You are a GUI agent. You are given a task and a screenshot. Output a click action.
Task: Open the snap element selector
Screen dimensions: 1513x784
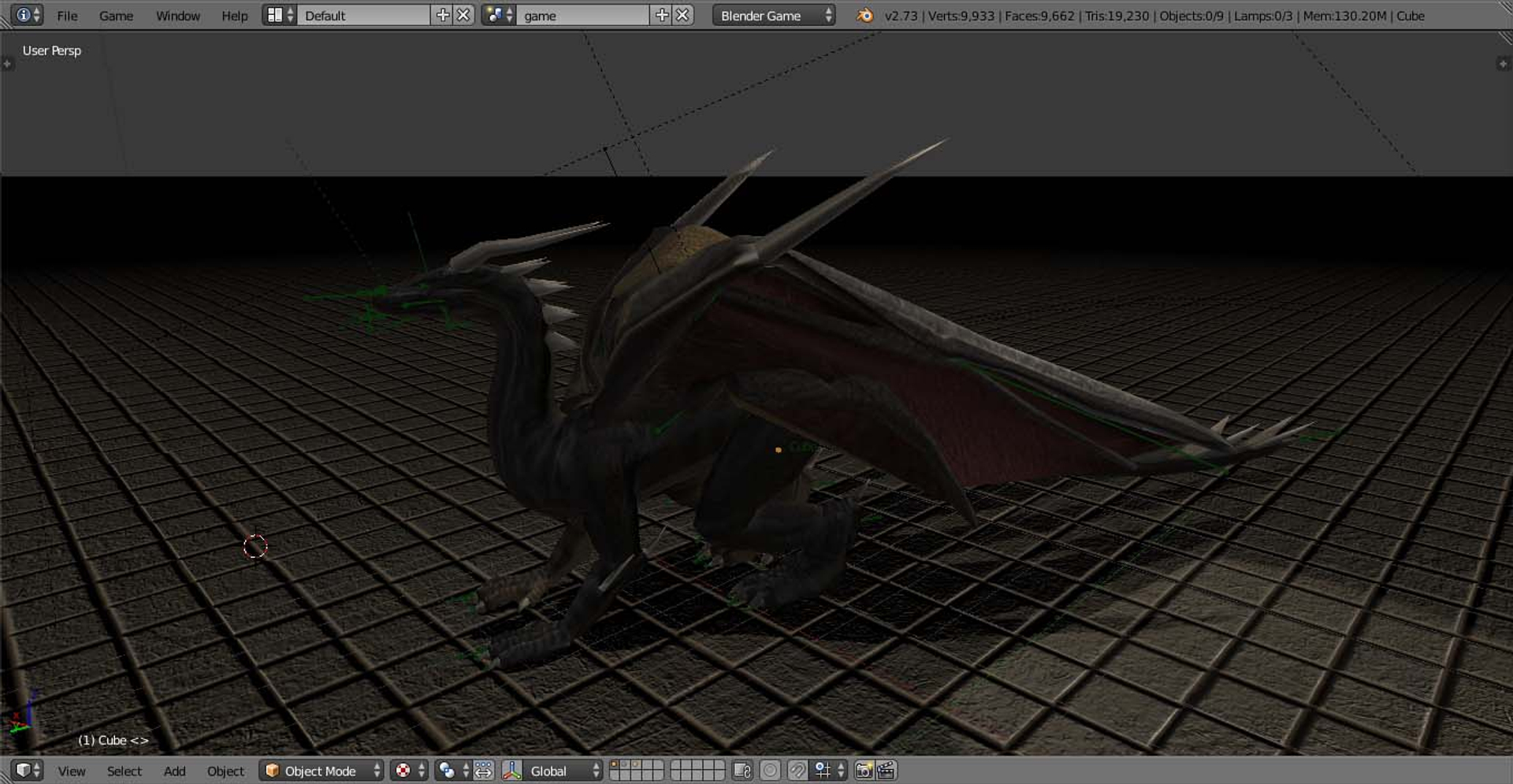click(829, 770)
